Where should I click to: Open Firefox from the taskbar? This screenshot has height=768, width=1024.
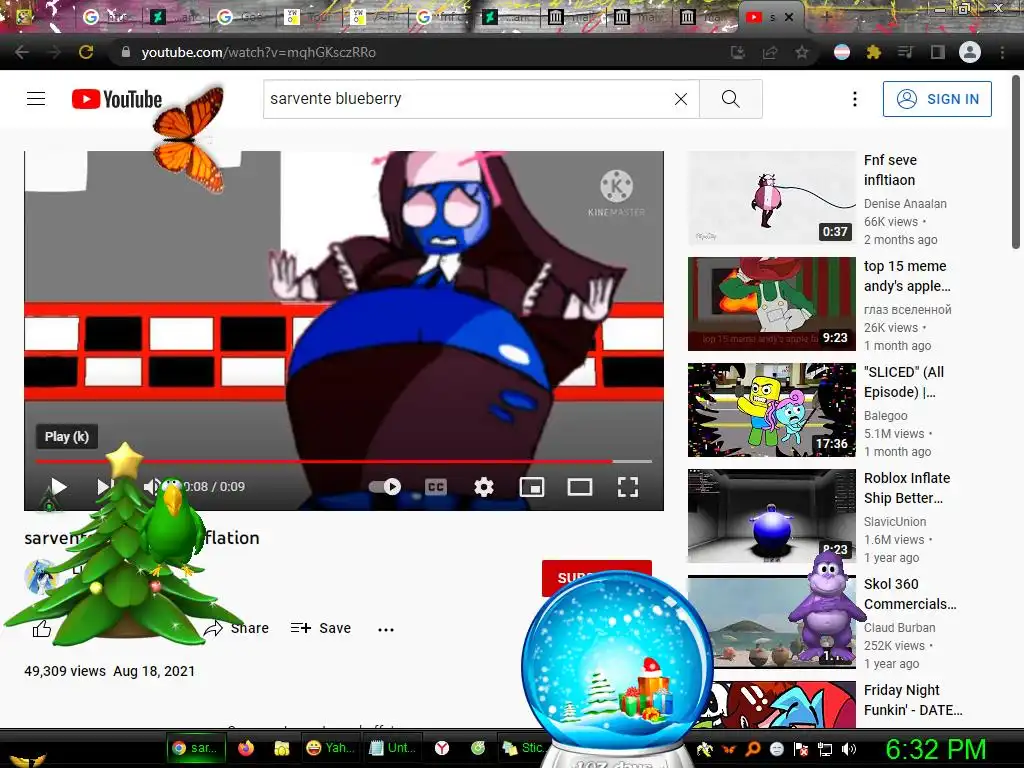[246, 748]
